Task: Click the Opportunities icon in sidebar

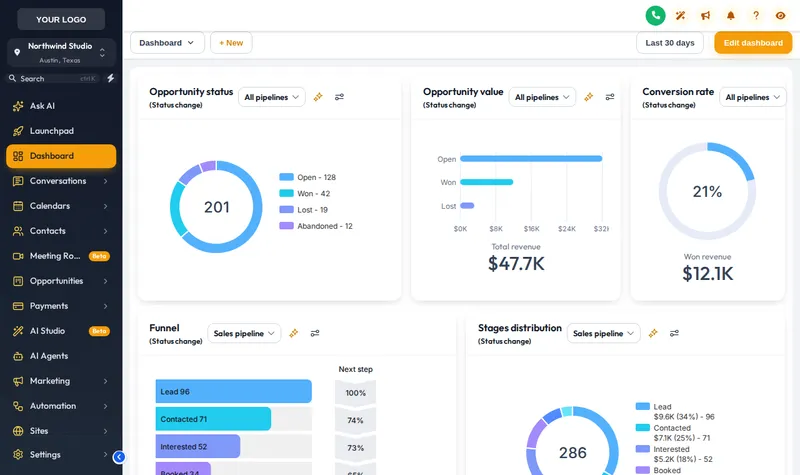Action: [x=18, y=281]
